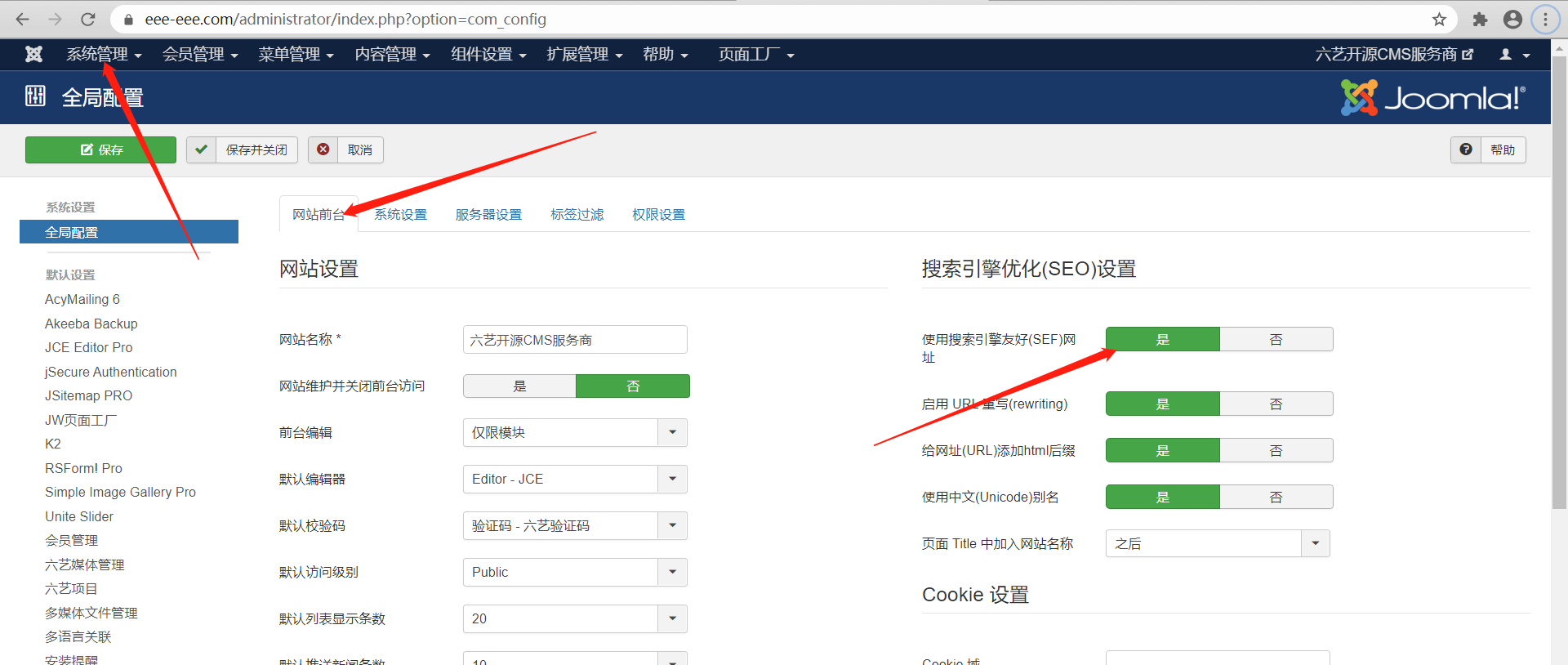Open the 默认校验码 dropdown
1568x665 pixels.
[575, 525]
